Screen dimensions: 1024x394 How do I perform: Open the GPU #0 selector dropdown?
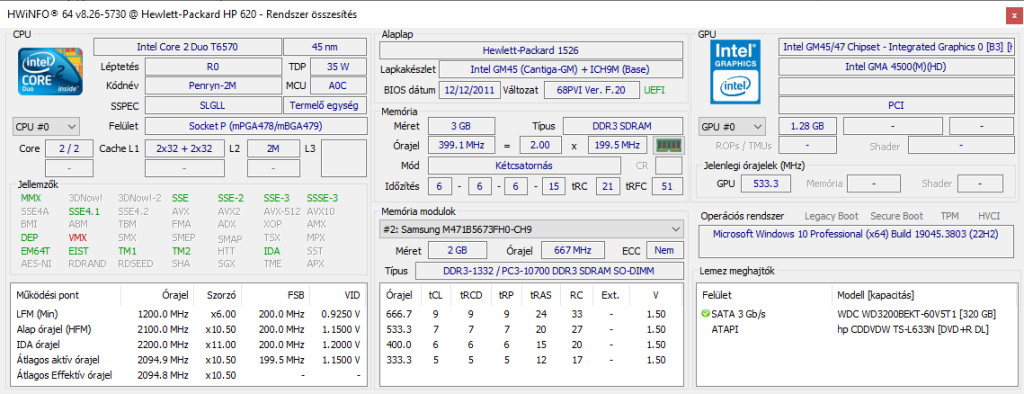click(x=732, y=126)
